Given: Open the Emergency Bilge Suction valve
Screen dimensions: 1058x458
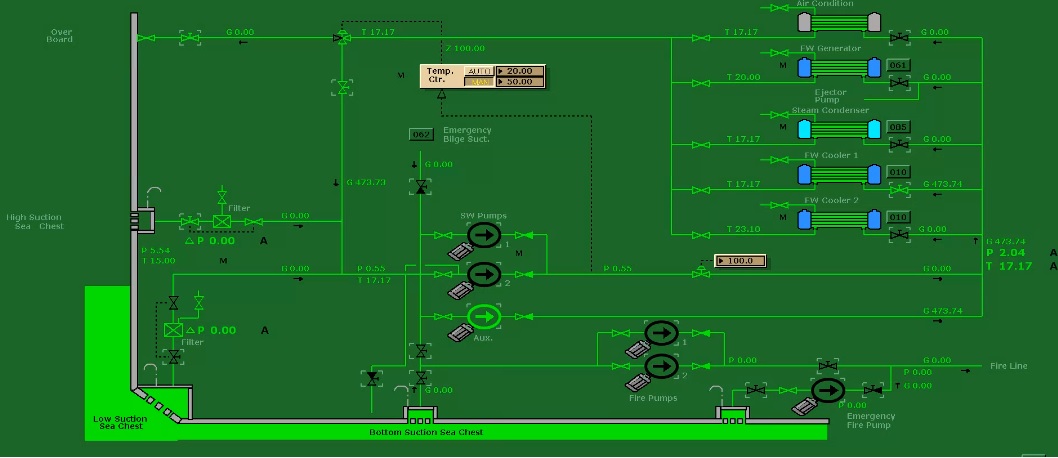Looking at the screenshot, I should 421,187.
